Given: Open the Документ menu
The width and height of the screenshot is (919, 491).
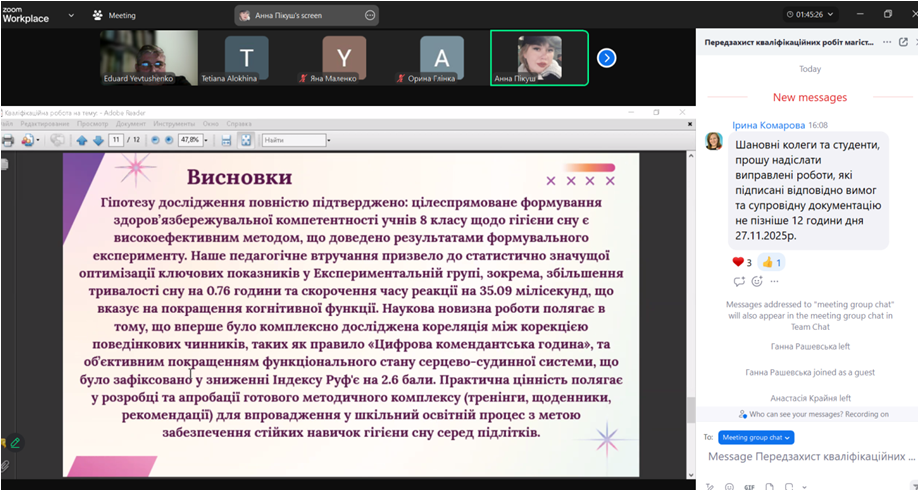Looking at the screenshot, I should click(131, 124).
